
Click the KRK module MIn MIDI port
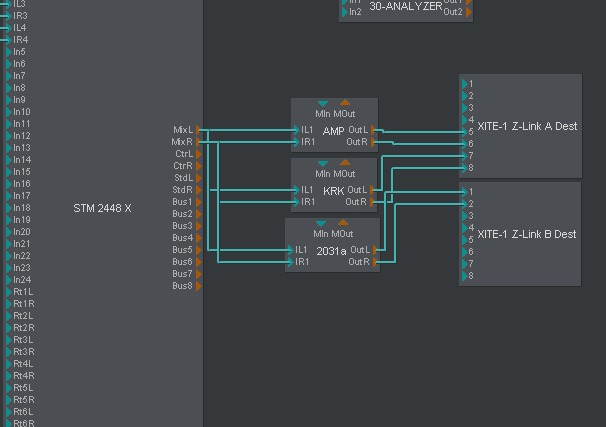coord(323,163)
